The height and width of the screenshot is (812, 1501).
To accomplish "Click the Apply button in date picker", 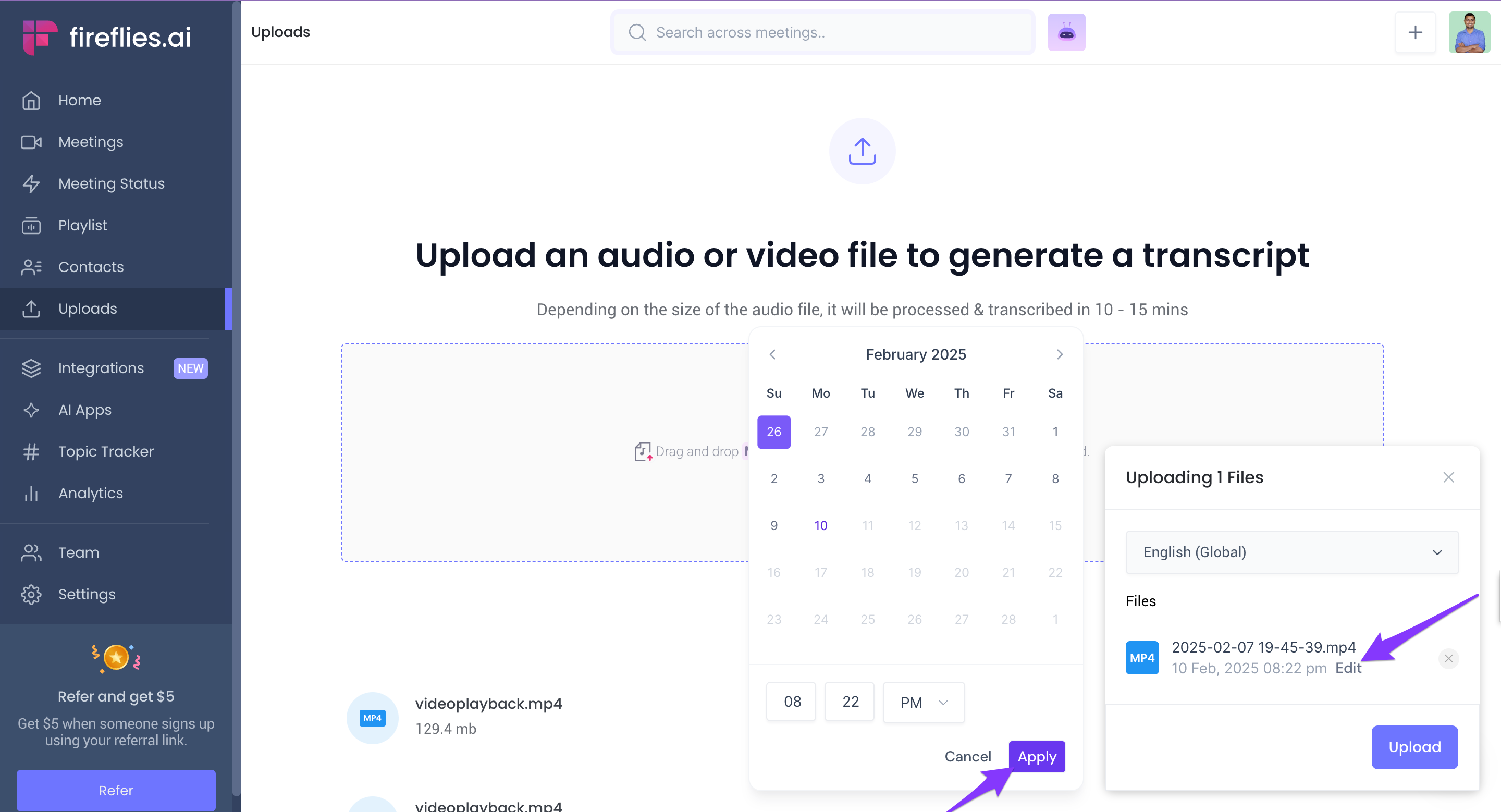I will 1036,756.
